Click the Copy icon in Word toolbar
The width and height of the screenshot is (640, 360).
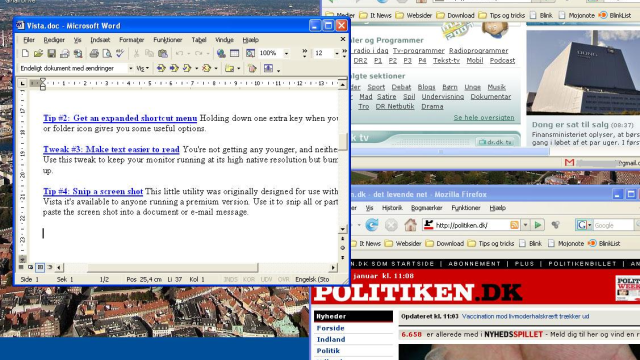(149, 53)
